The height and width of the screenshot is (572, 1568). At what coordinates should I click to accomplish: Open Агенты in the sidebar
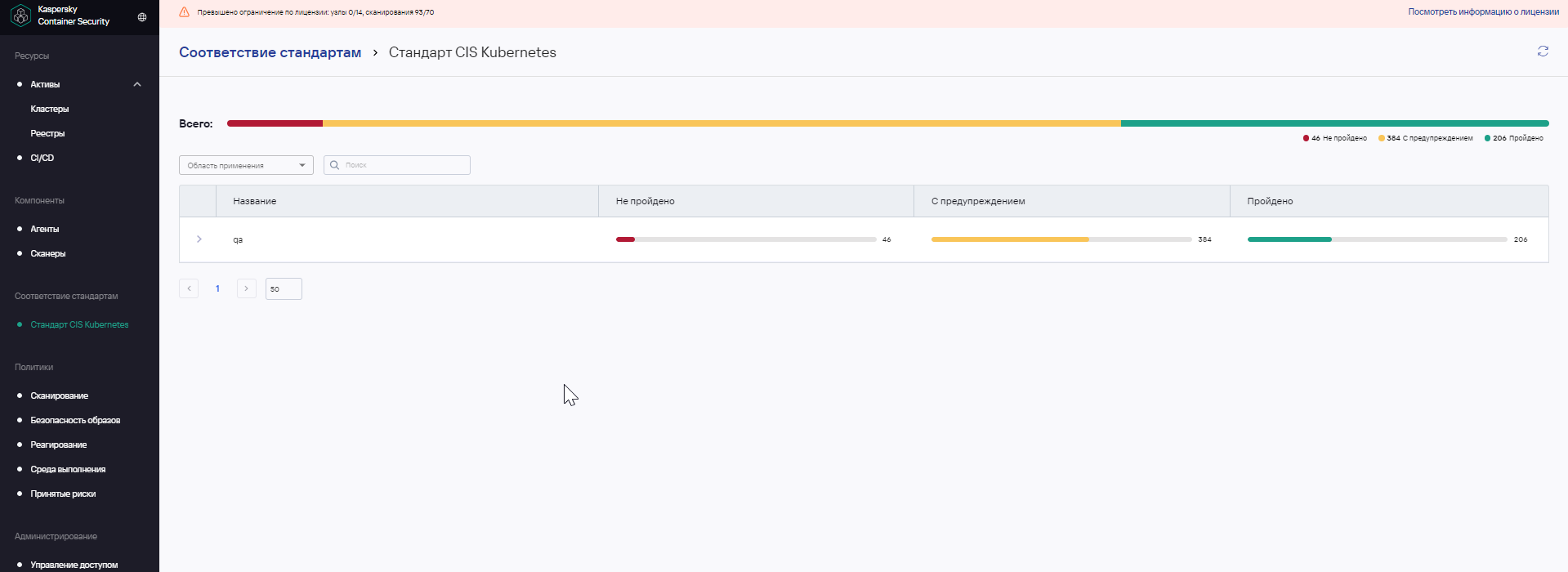coord(44,229)
